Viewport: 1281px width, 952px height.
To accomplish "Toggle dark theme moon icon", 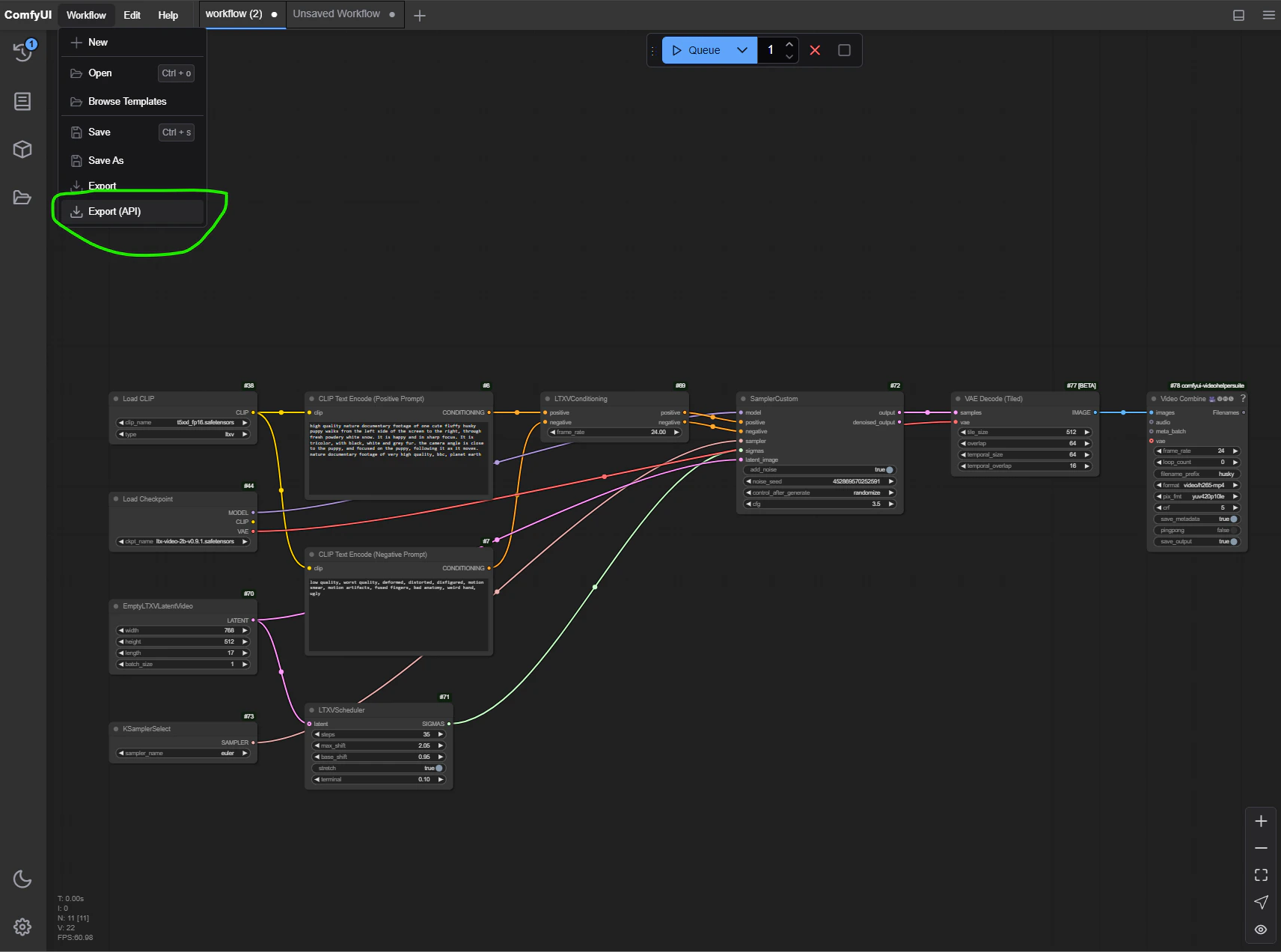I will [22, 879].
